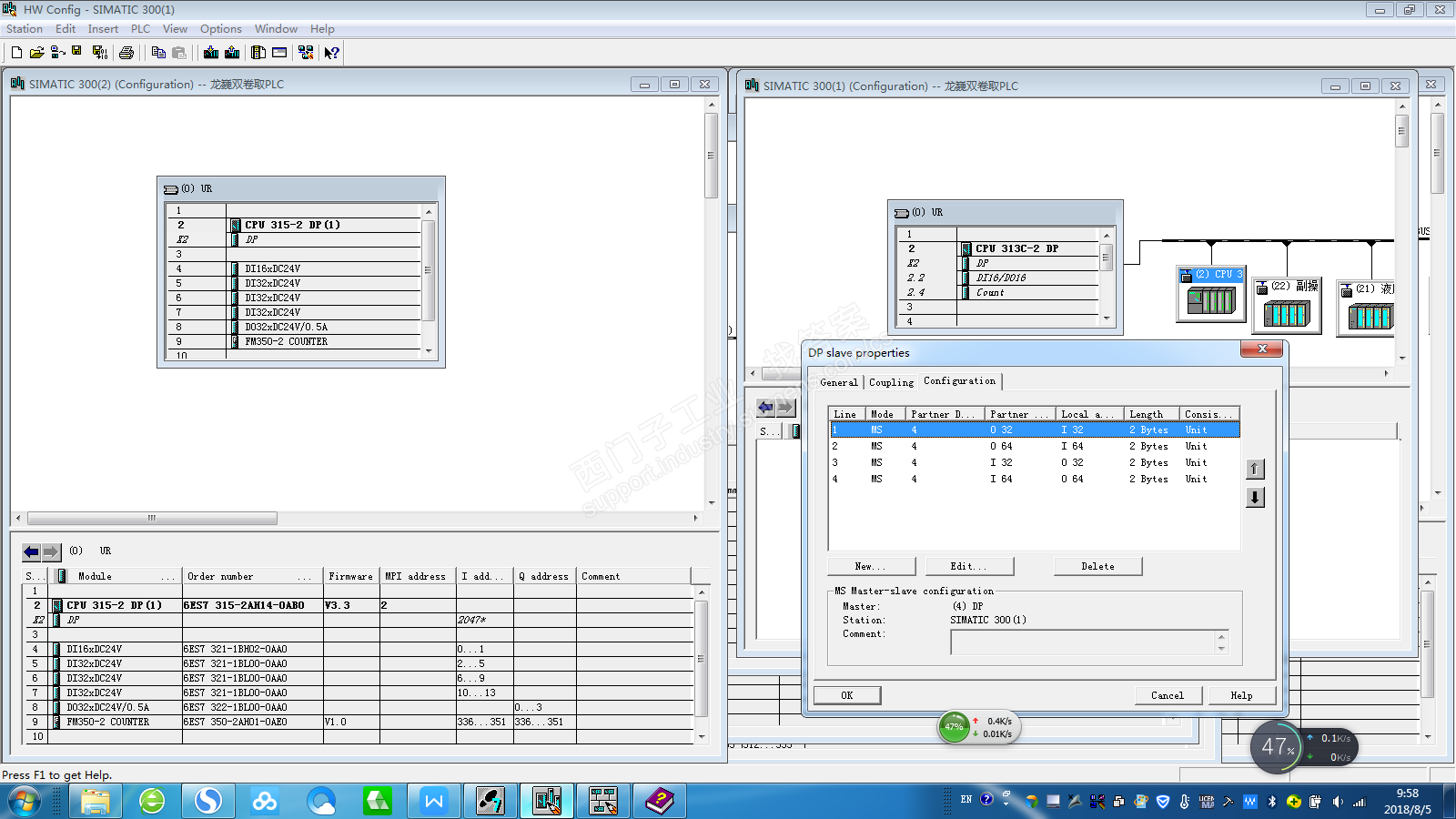Click the Order number column header
The height and width of the screenshot is (819, 1456).
(252, 576)
